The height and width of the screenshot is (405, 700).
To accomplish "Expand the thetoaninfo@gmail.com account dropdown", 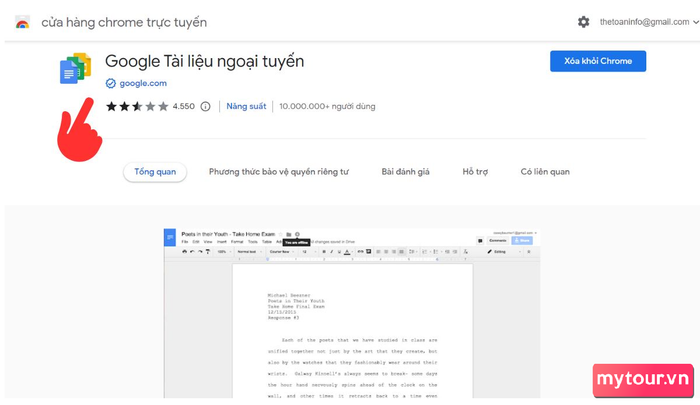I will 649,22.
